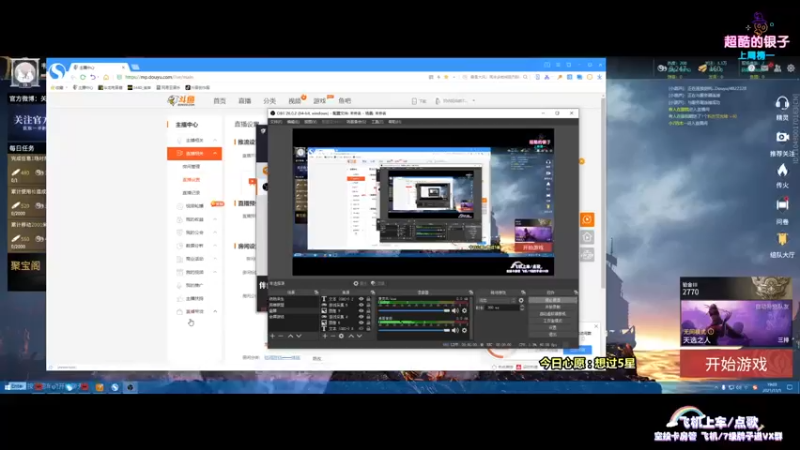The image size is (800, 450).
Task: Open the 编辑 menu in OBS
Action: (x=293, y=122)
